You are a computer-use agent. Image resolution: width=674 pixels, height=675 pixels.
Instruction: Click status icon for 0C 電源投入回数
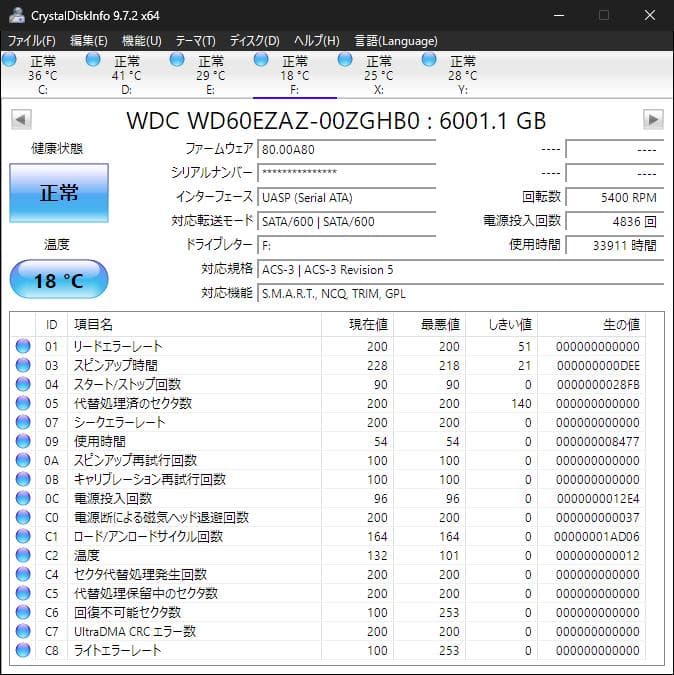pos(23,498)
